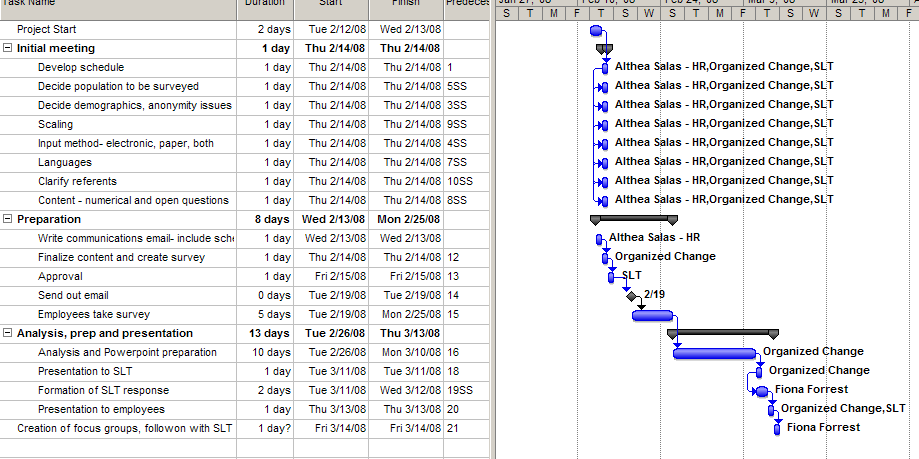
Task: Click the Creation of focus groups task
Action: click(x=124, y=428)
